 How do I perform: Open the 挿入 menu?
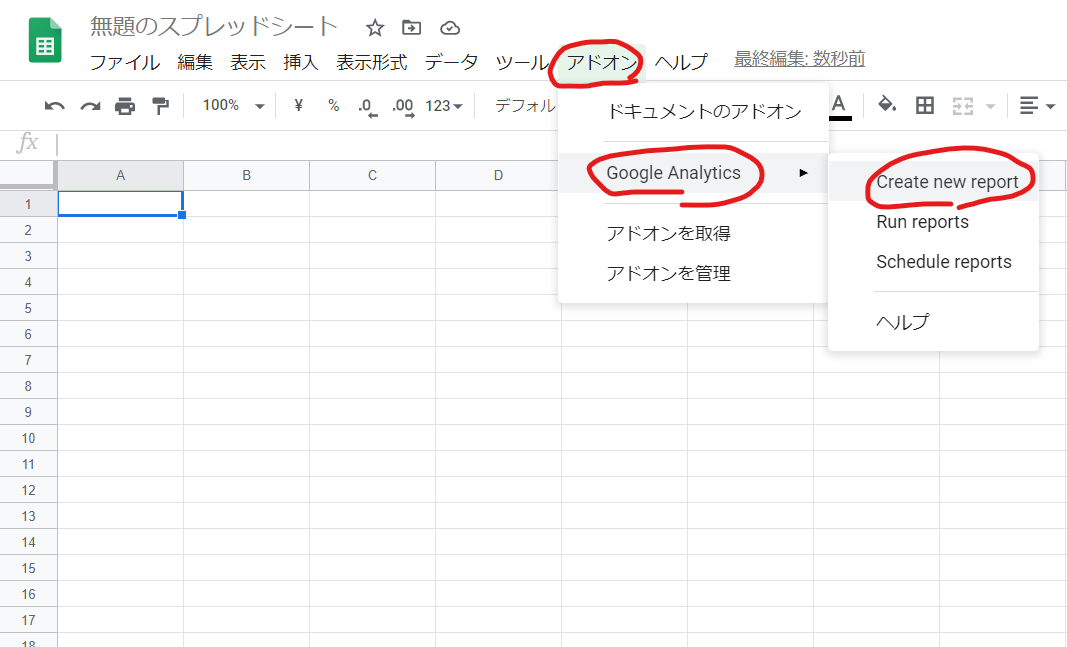(x=301, y=62)
